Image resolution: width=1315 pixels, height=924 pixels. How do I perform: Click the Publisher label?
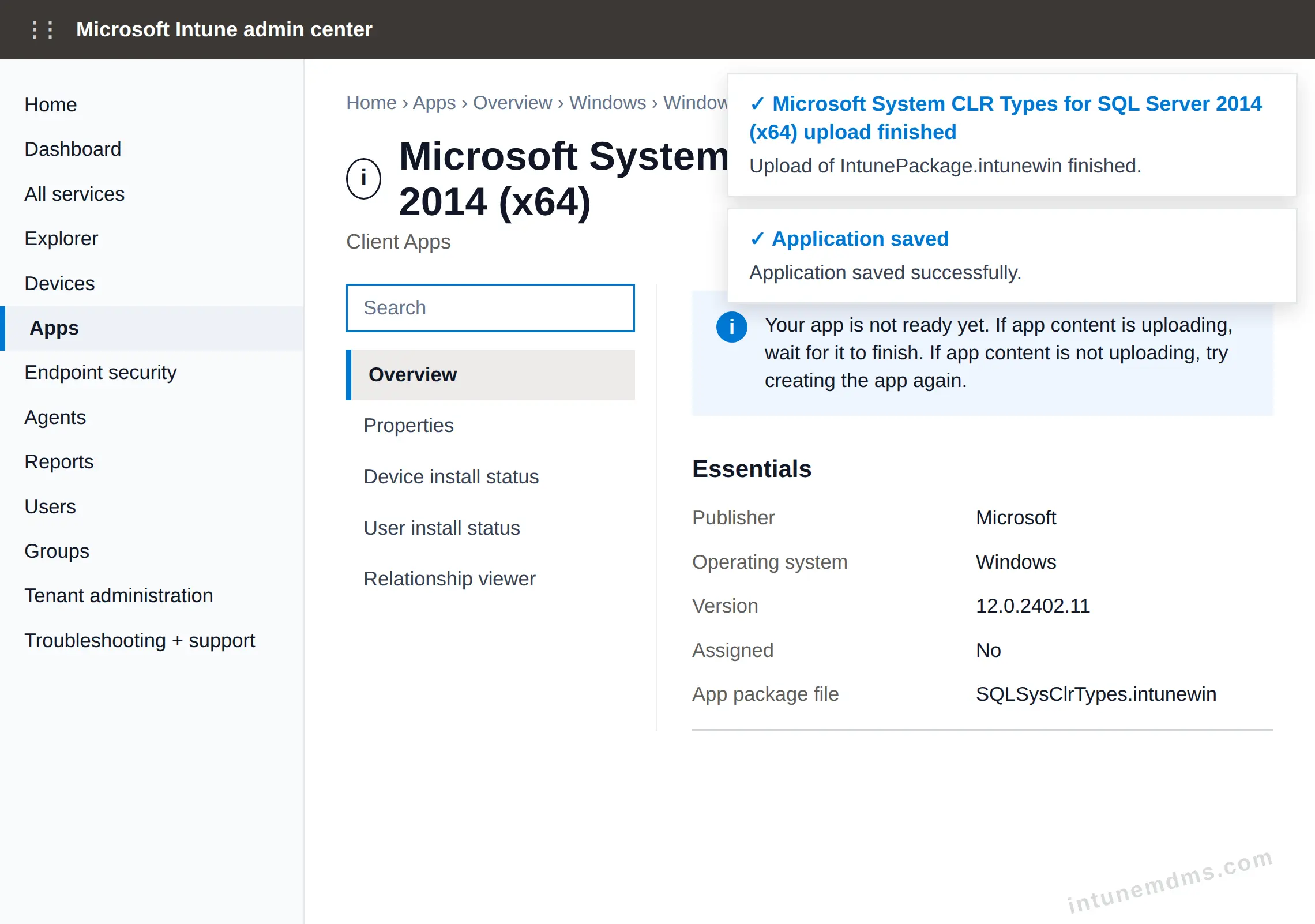733,517
